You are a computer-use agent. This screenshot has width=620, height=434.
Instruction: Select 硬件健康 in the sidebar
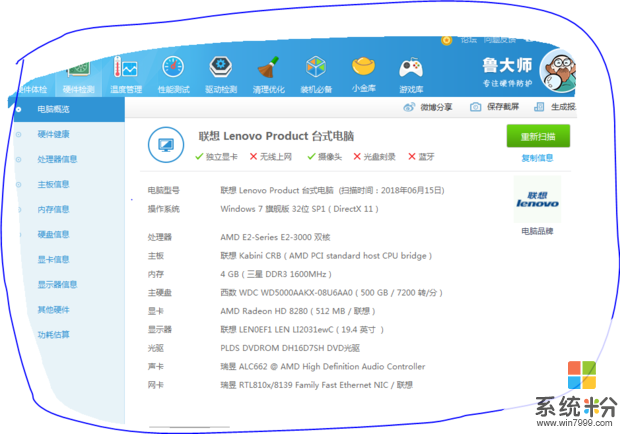click(x=53, y=134)
